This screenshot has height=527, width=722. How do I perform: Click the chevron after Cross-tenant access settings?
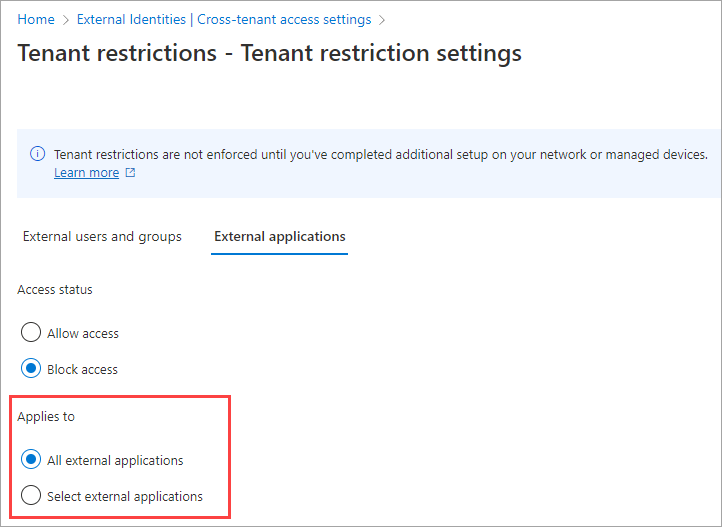tap(381, 19)
